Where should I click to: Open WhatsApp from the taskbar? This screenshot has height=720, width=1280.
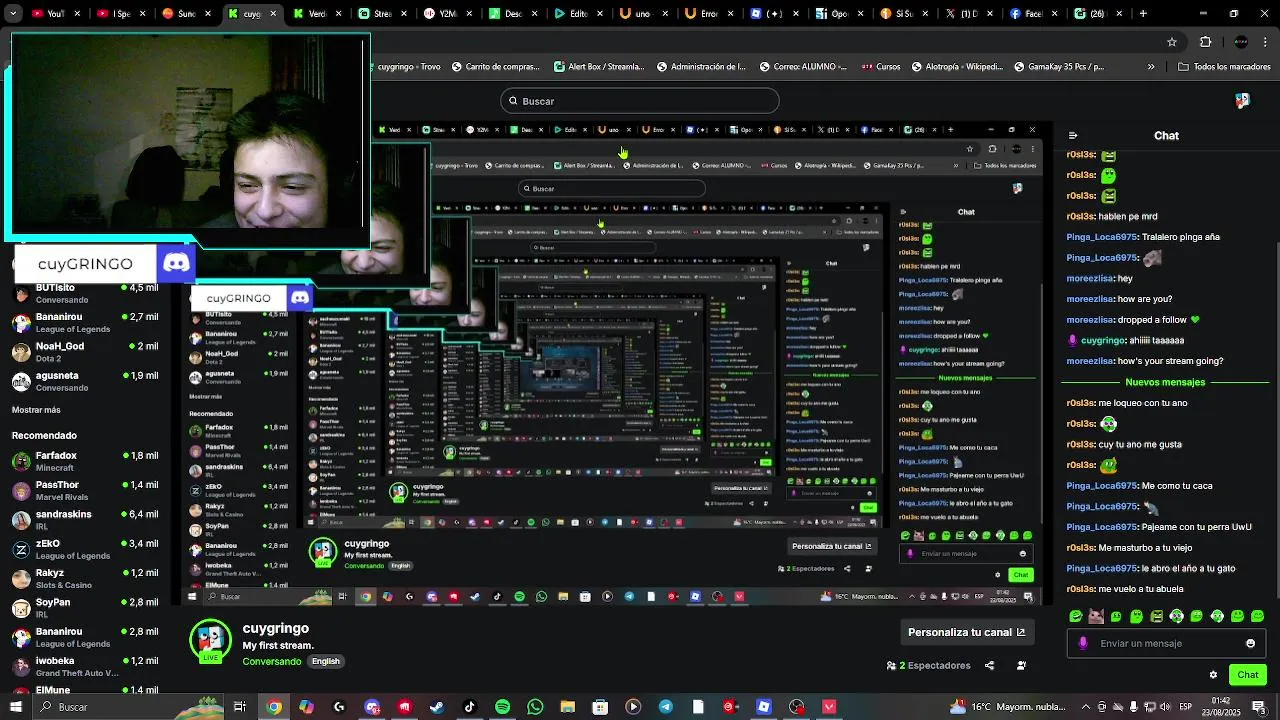[535, 707]
